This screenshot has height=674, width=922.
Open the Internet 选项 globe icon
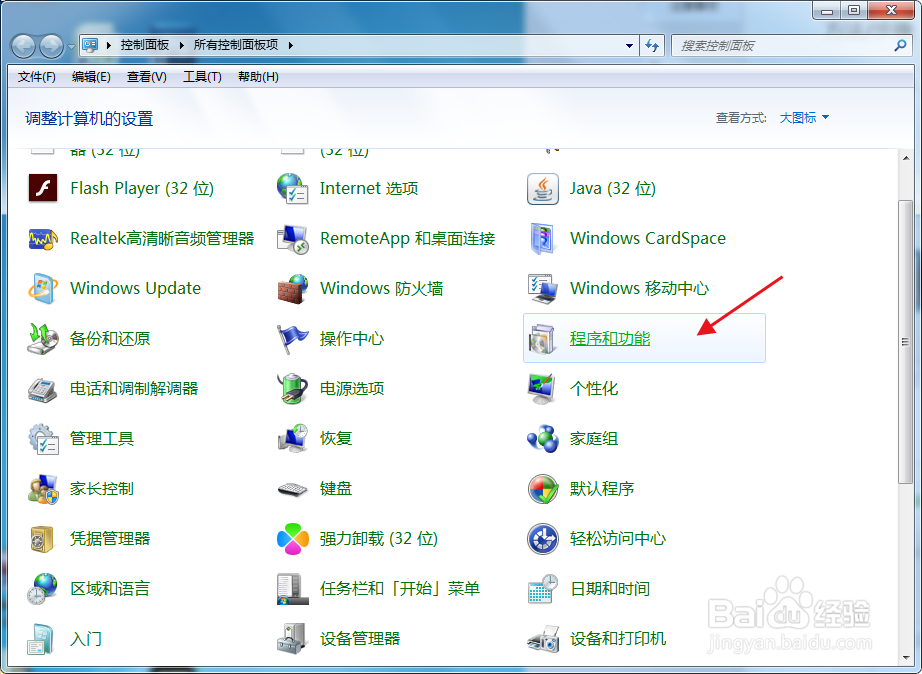292,188
